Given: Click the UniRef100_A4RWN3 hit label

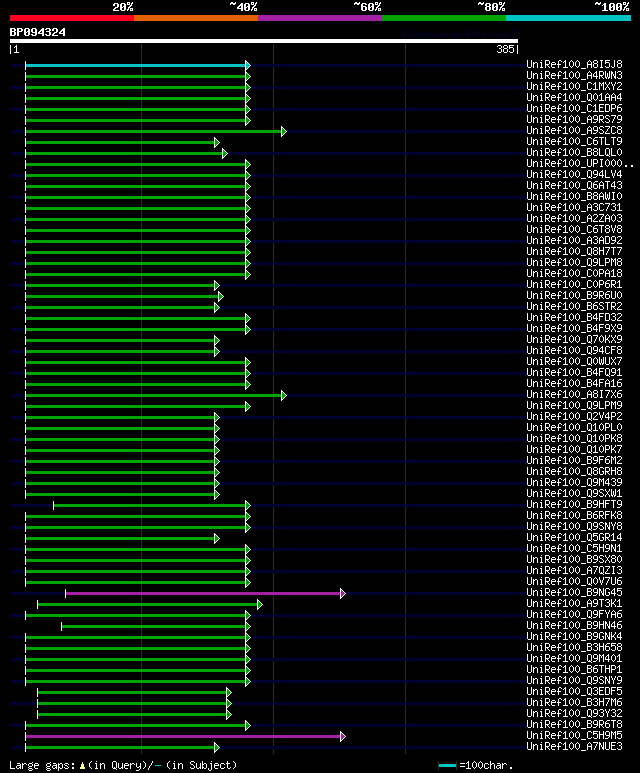Looking at the screenshot, I should pyautogui.click(x=574, y=75).
